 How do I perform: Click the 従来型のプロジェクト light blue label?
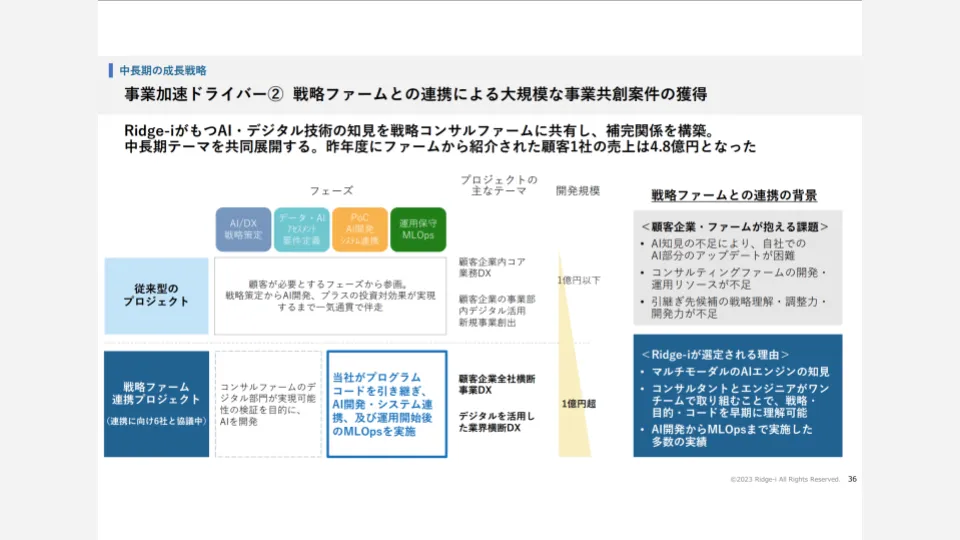(x=156, y=296)
